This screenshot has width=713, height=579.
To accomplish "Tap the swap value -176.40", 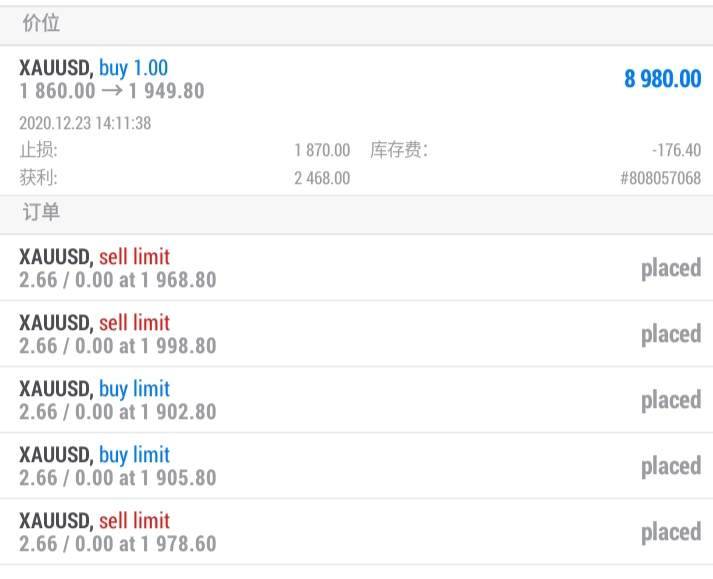I will (676, 150).
